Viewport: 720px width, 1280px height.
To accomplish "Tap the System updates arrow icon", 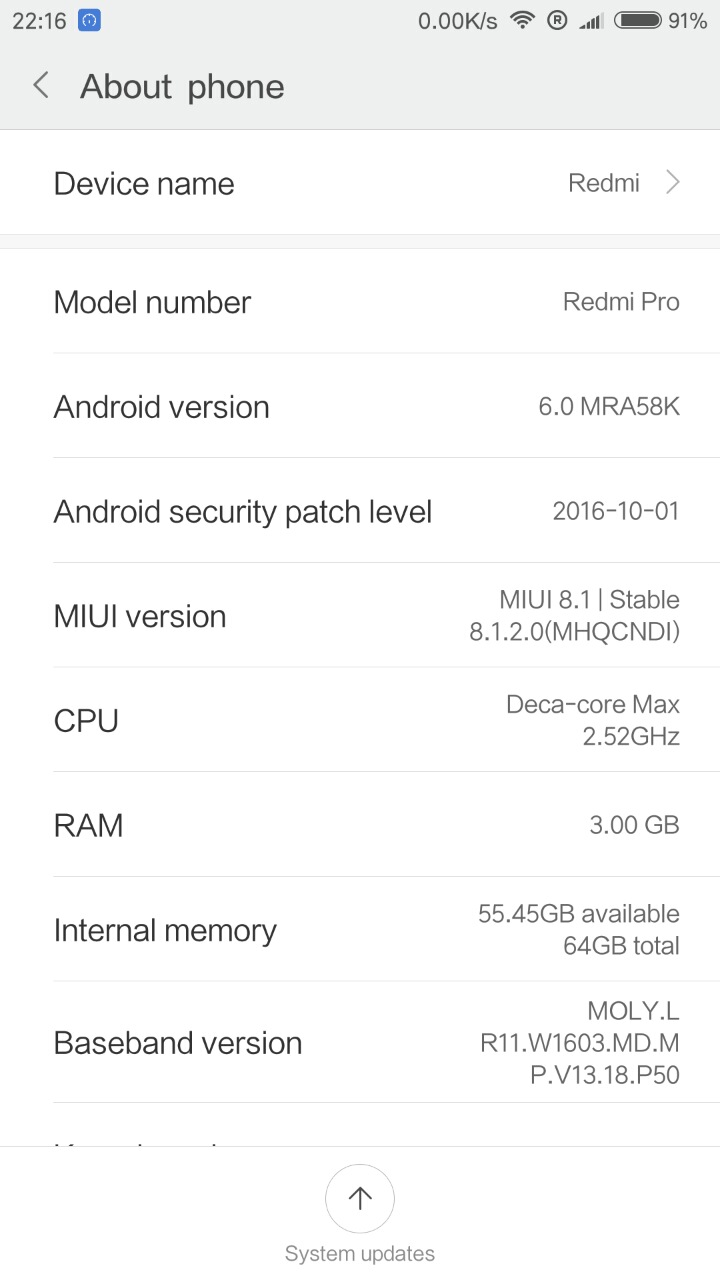I will coord(360,1198).
